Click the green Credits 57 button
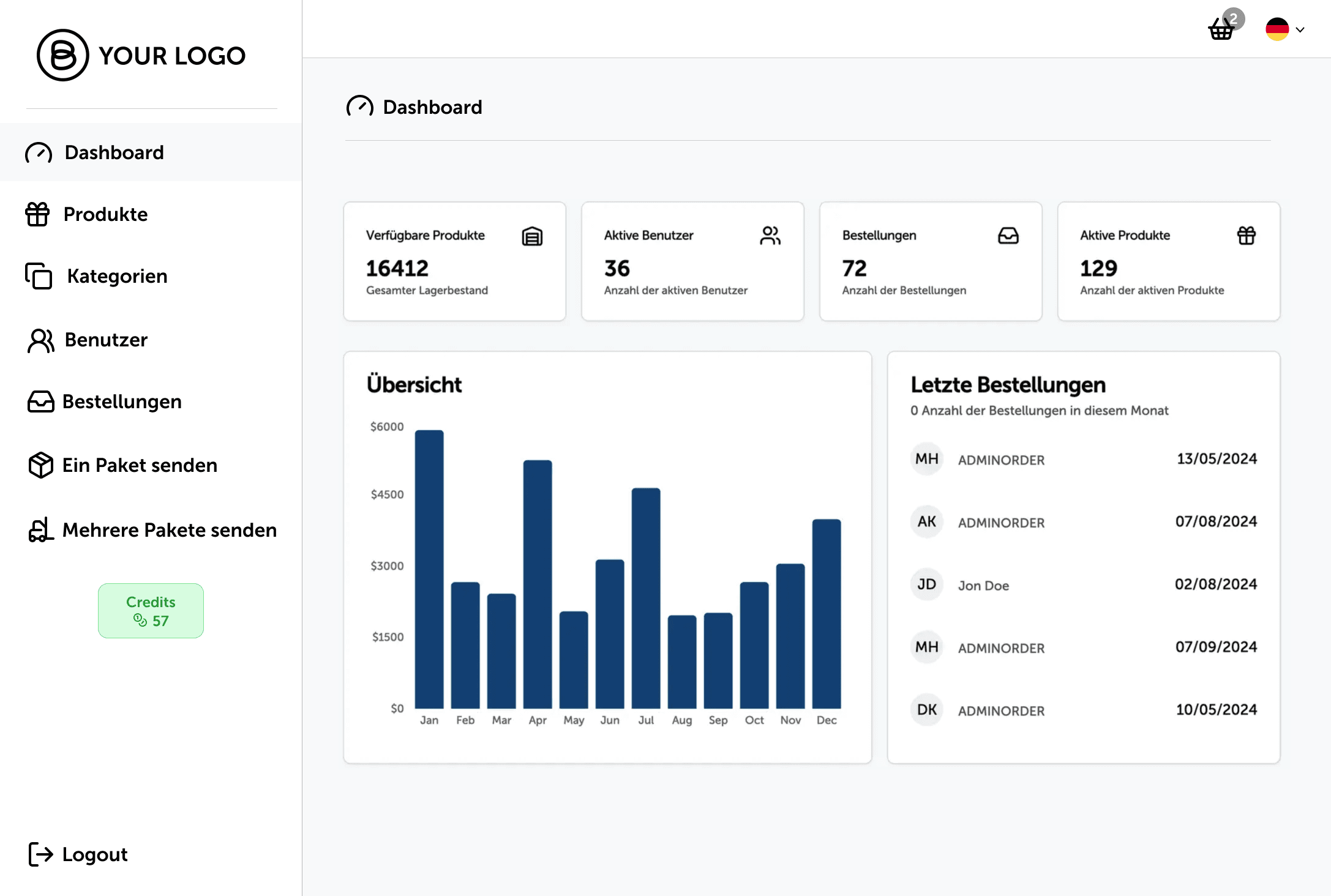The width and height of the screenshot is (1331, 896). 151,611
